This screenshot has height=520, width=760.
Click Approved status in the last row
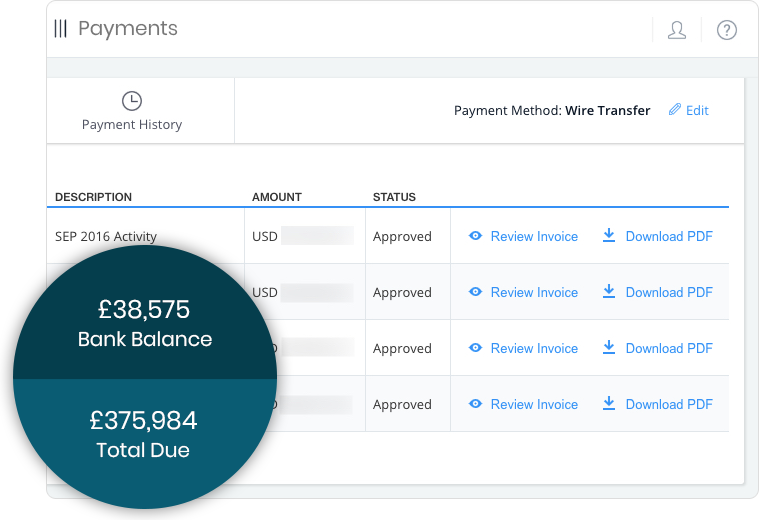click(402, 404)
